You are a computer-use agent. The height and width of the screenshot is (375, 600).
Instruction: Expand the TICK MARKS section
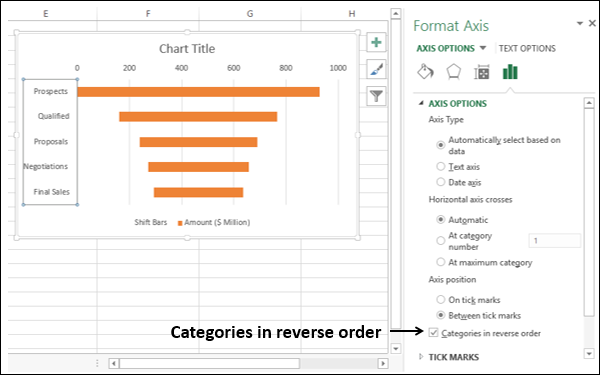coord(421,357)
